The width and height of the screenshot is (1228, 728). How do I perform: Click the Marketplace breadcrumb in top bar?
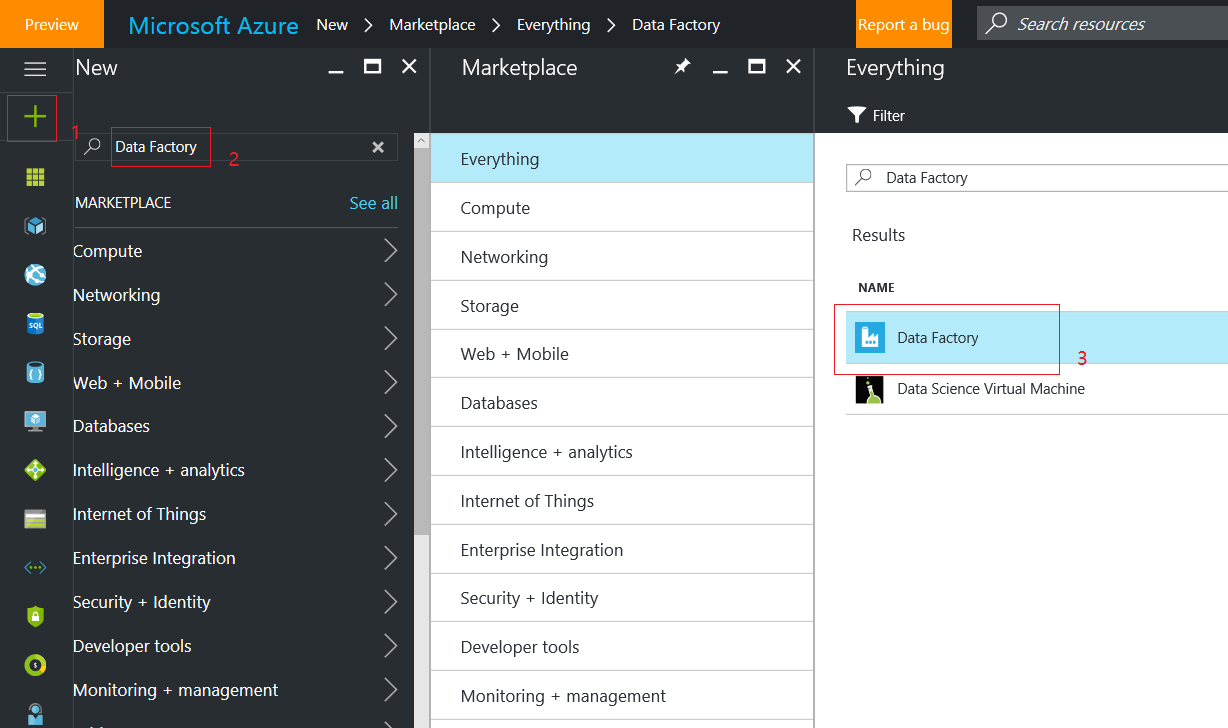[432, 24]
